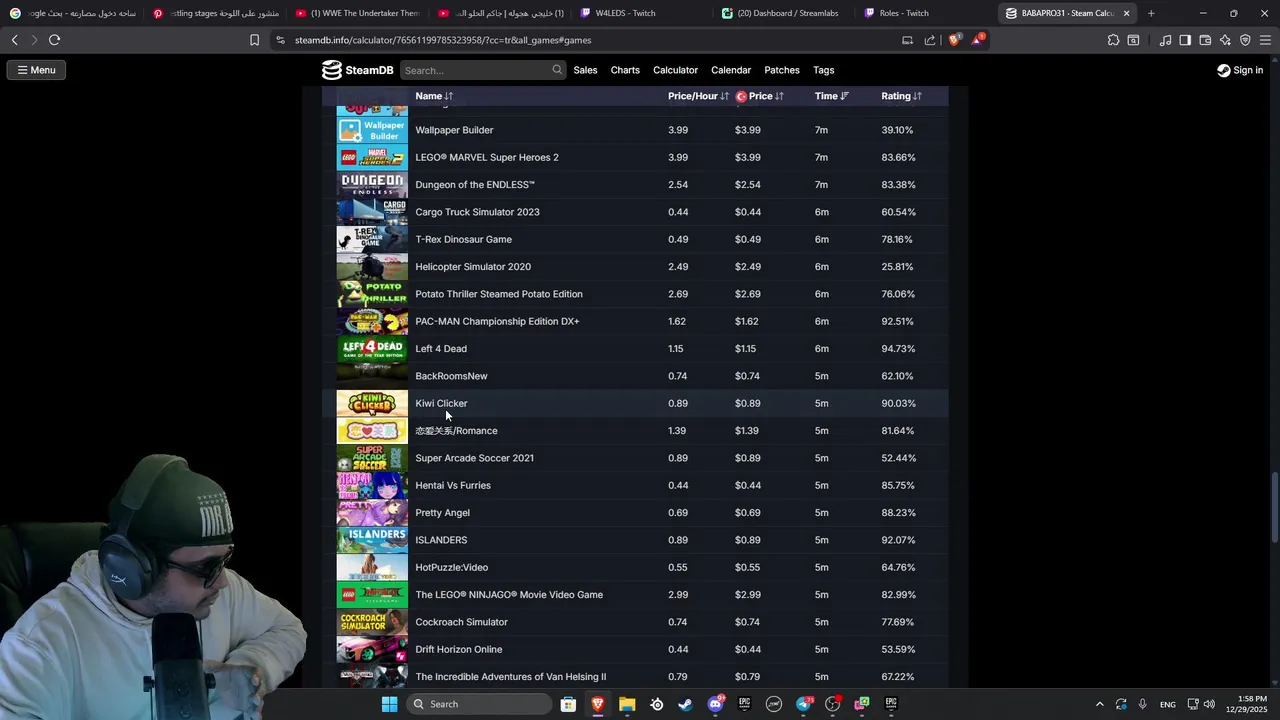Screen dimensions: 1280x720
Task: Open the Cargo Truck Simulator 2023 link
Action: click(x=477, y=212)
